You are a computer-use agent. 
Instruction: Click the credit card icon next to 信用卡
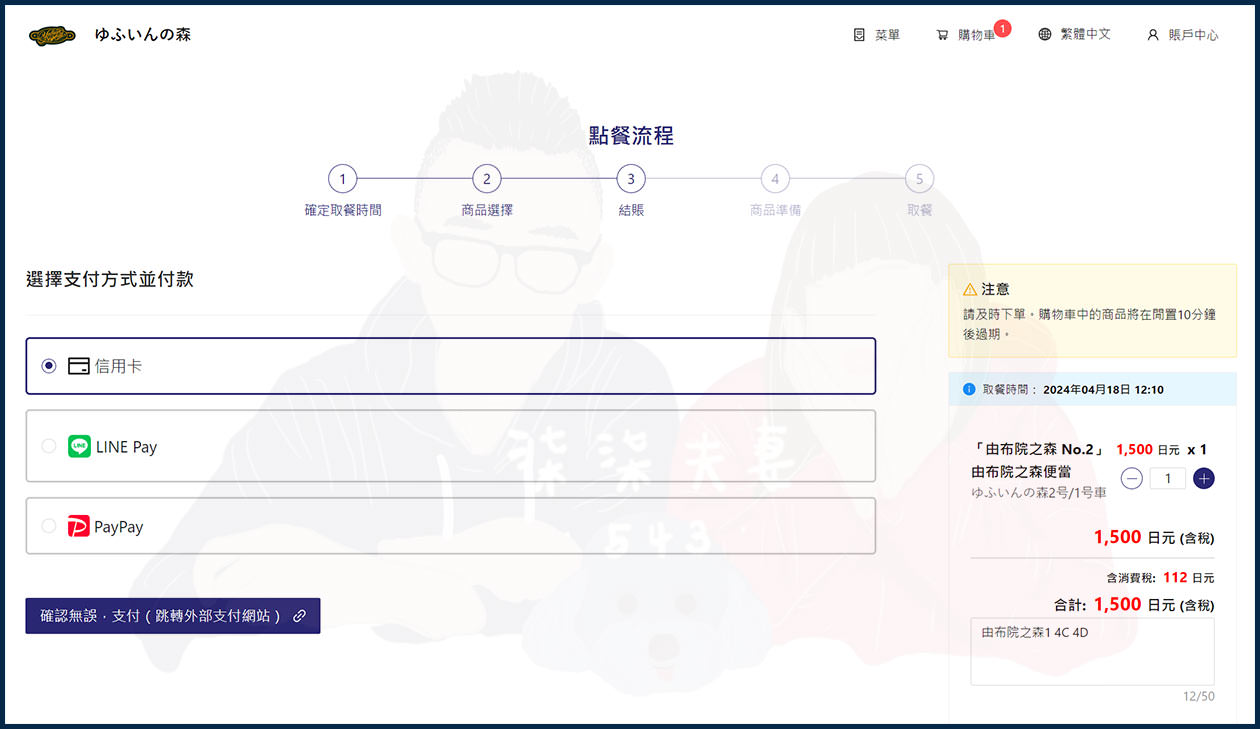click(78, 366)
